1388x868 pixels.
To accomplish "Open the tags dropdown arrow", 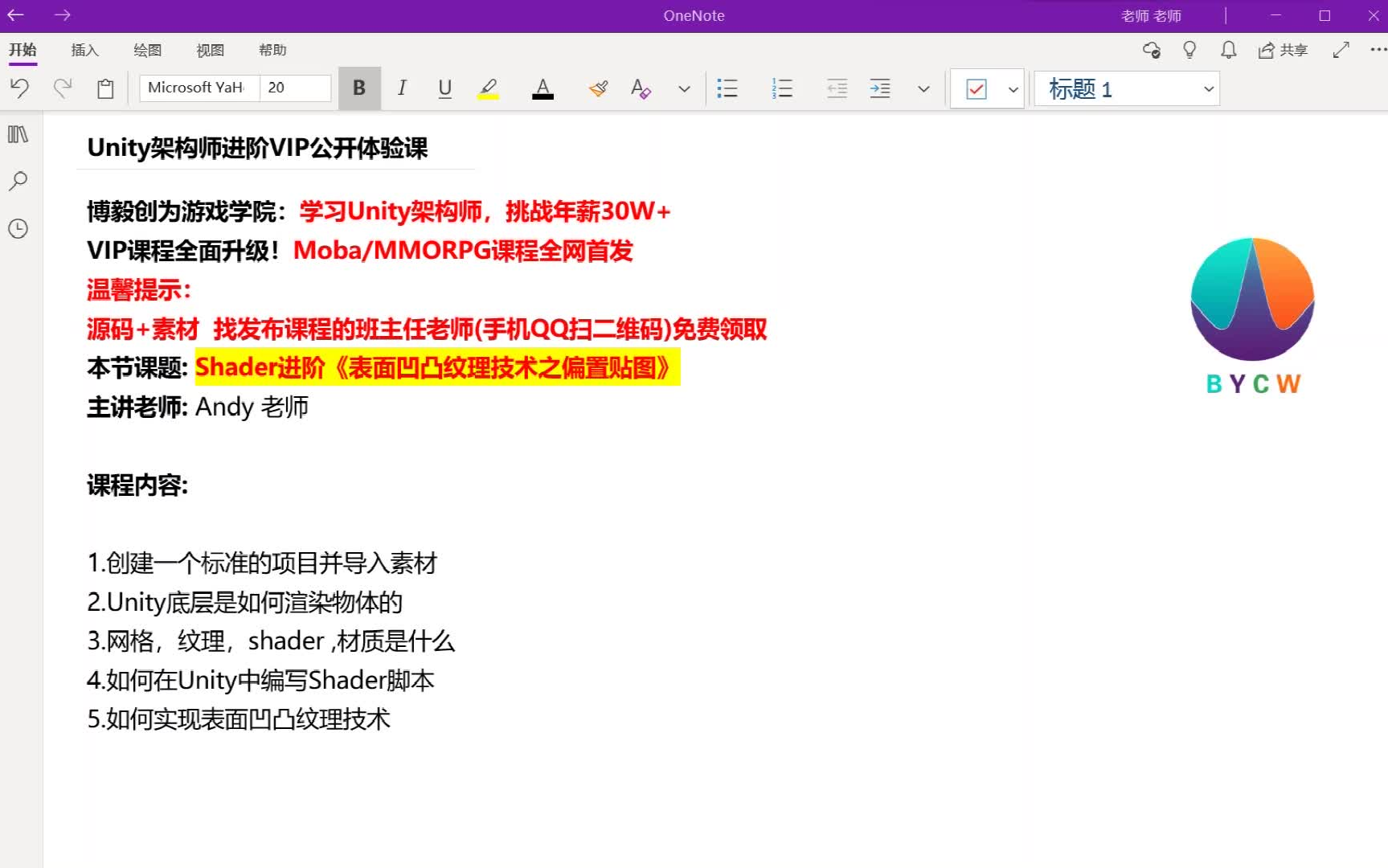I will coord(1013,88).
